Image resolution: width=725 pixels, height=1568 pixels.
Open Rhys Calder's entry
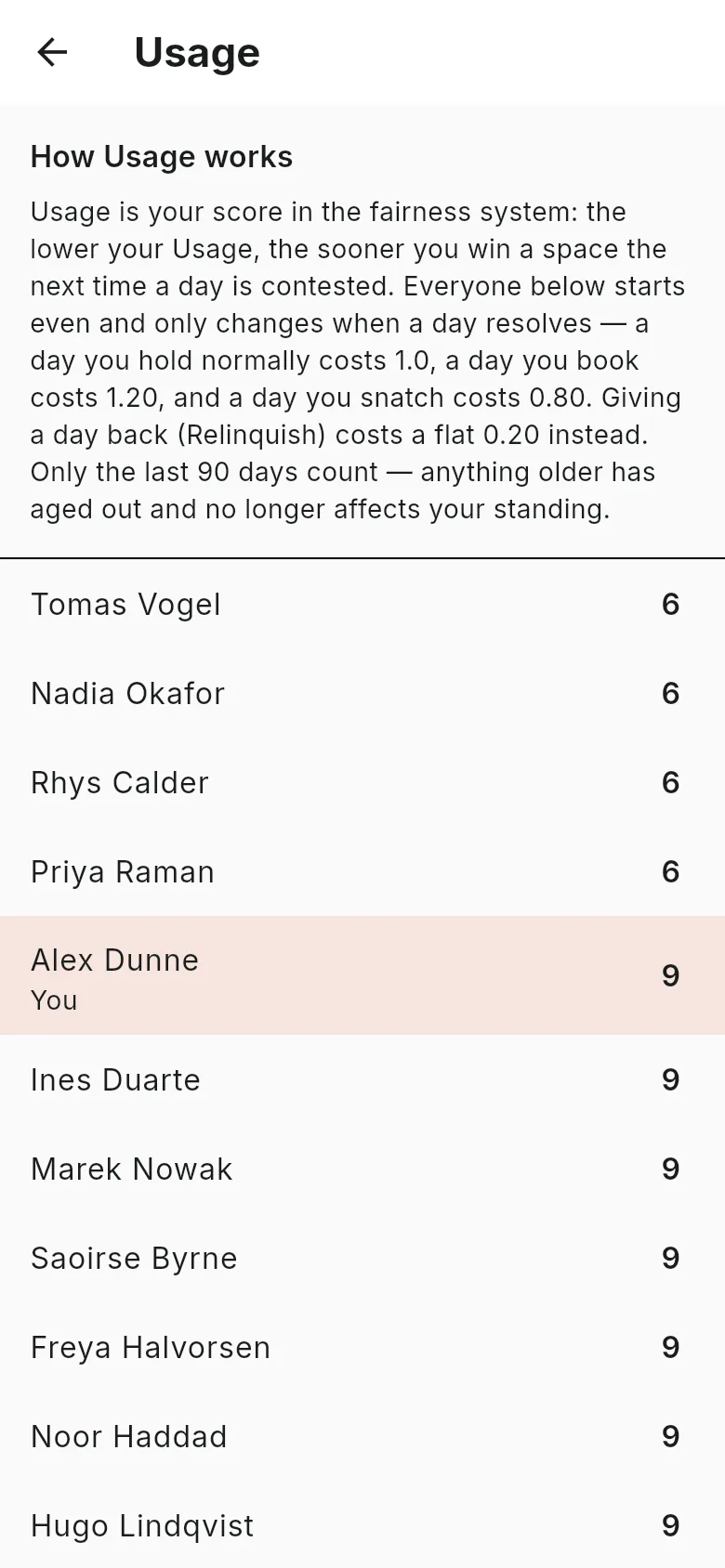362,783
